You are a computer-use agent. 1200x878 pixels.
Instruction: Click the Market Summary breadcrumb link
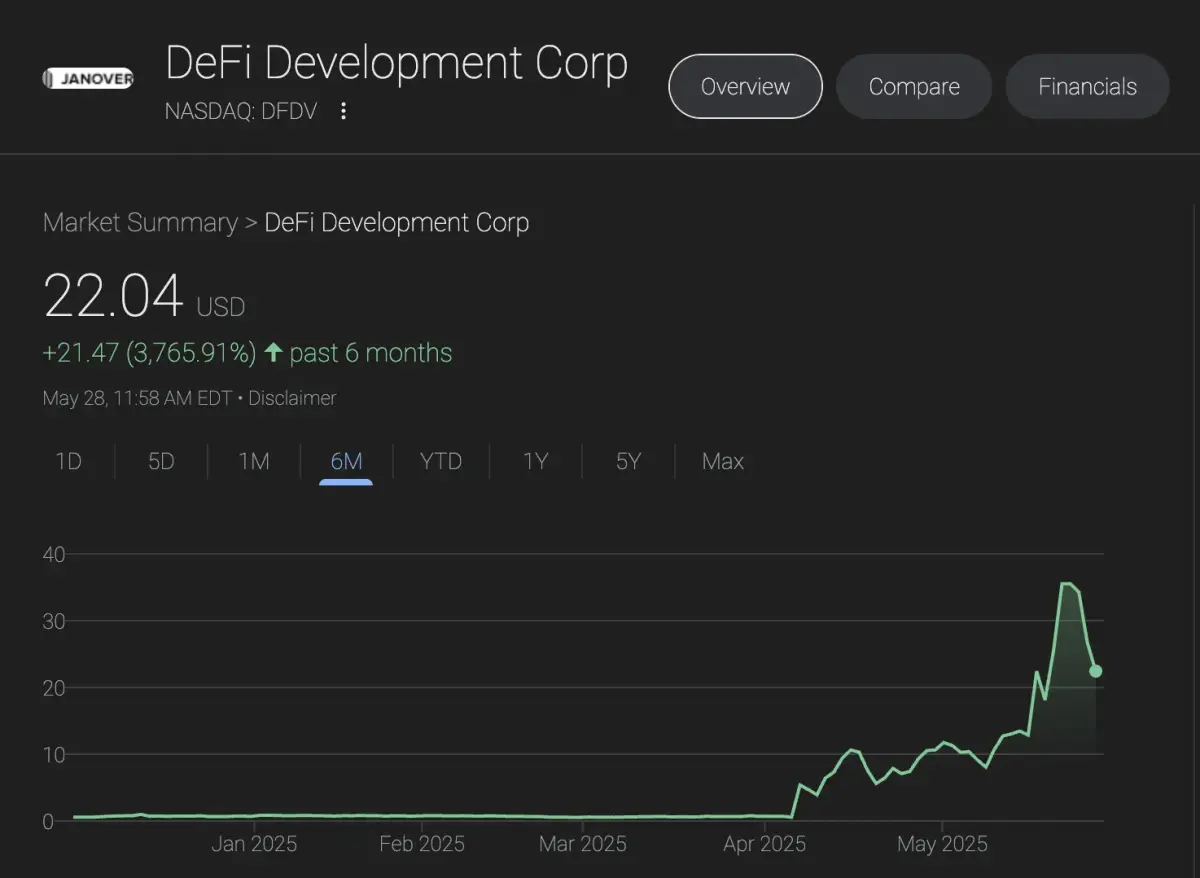point(140,222)
